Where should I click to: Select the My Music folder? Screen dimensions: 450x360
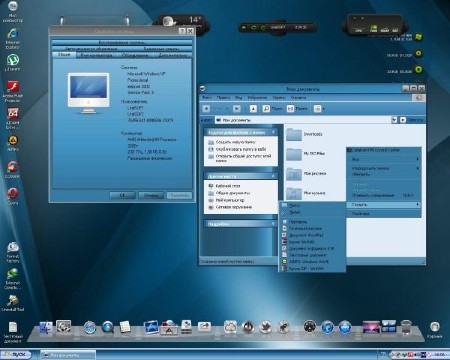click(306, 193)
